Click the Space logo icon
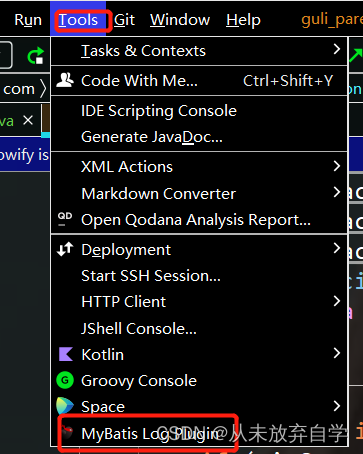Screen dimensions: 363x454 click(x=65, y=406)
